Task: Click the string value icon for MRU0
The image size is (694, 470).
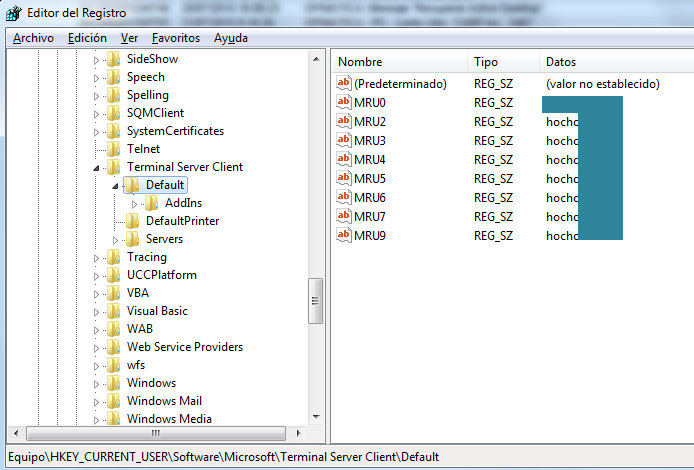Action: click(x=344, y=102)
